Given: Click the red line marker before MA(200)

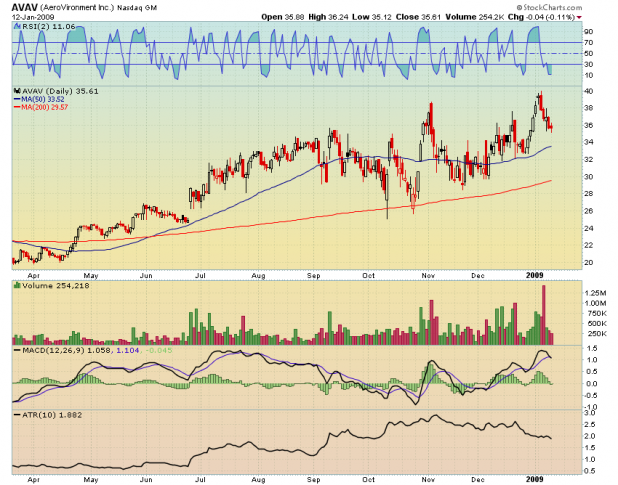Looking at the screenshot, I should [x=17, y=107].
